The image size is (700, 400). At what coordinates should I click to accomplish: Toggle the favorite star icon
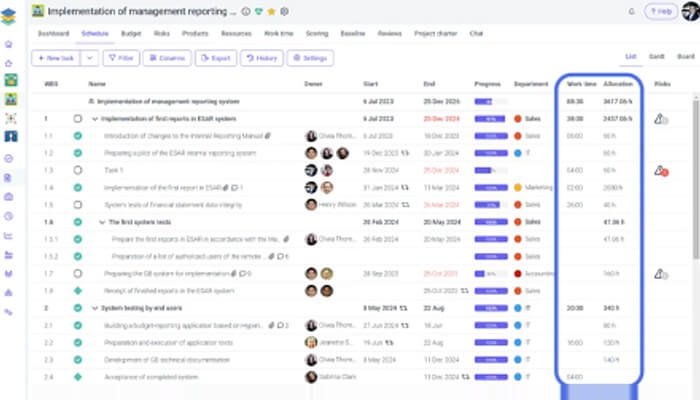click(x=271, y=12)
